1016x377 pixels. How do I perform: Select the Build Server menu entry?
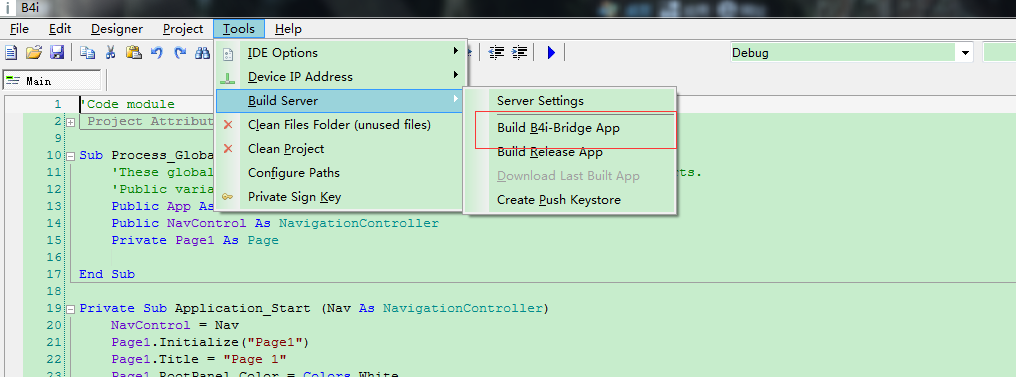(340, 101)
